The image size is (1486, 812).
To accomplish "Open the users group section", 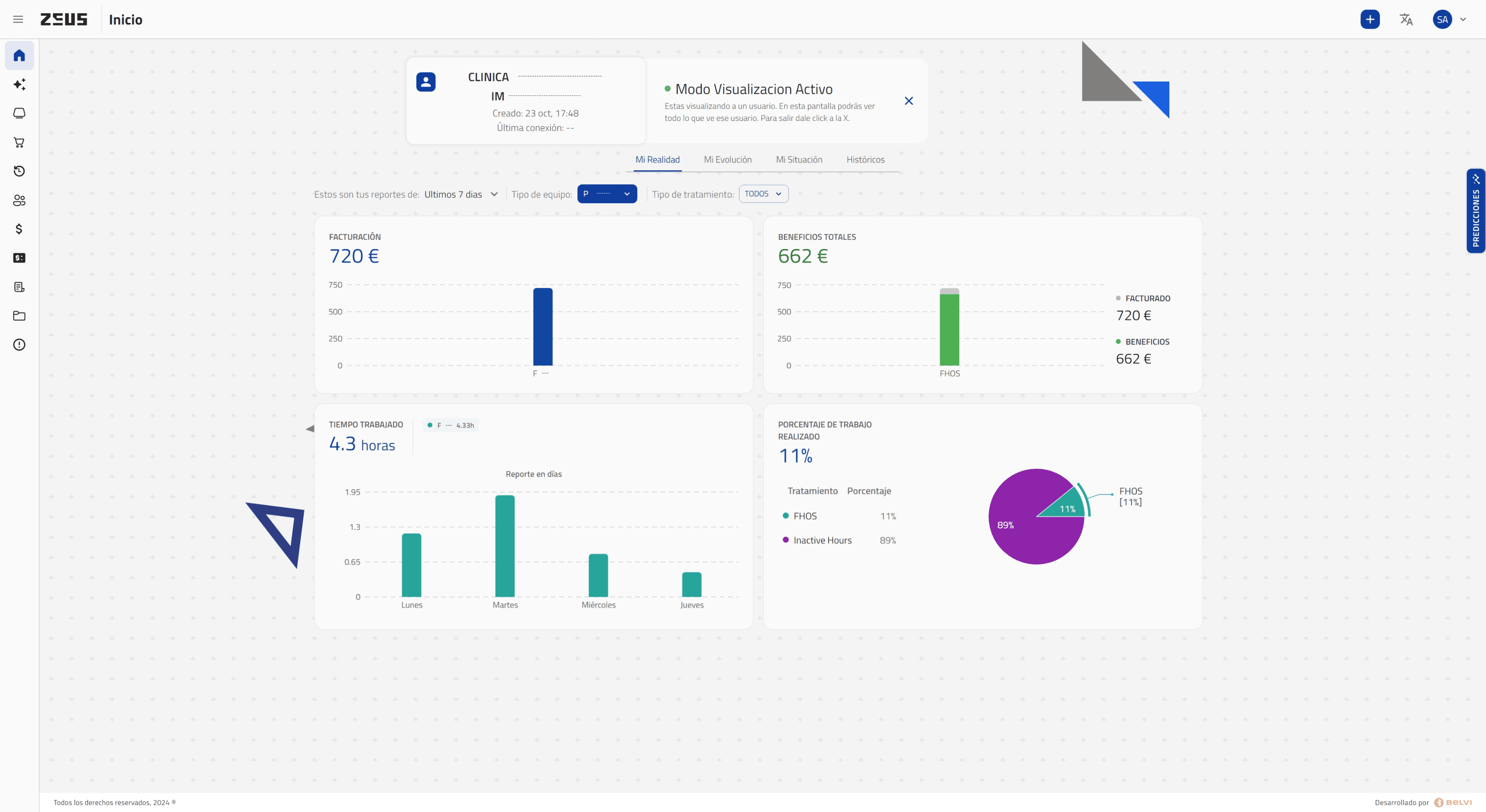I will tap(19, 200).
